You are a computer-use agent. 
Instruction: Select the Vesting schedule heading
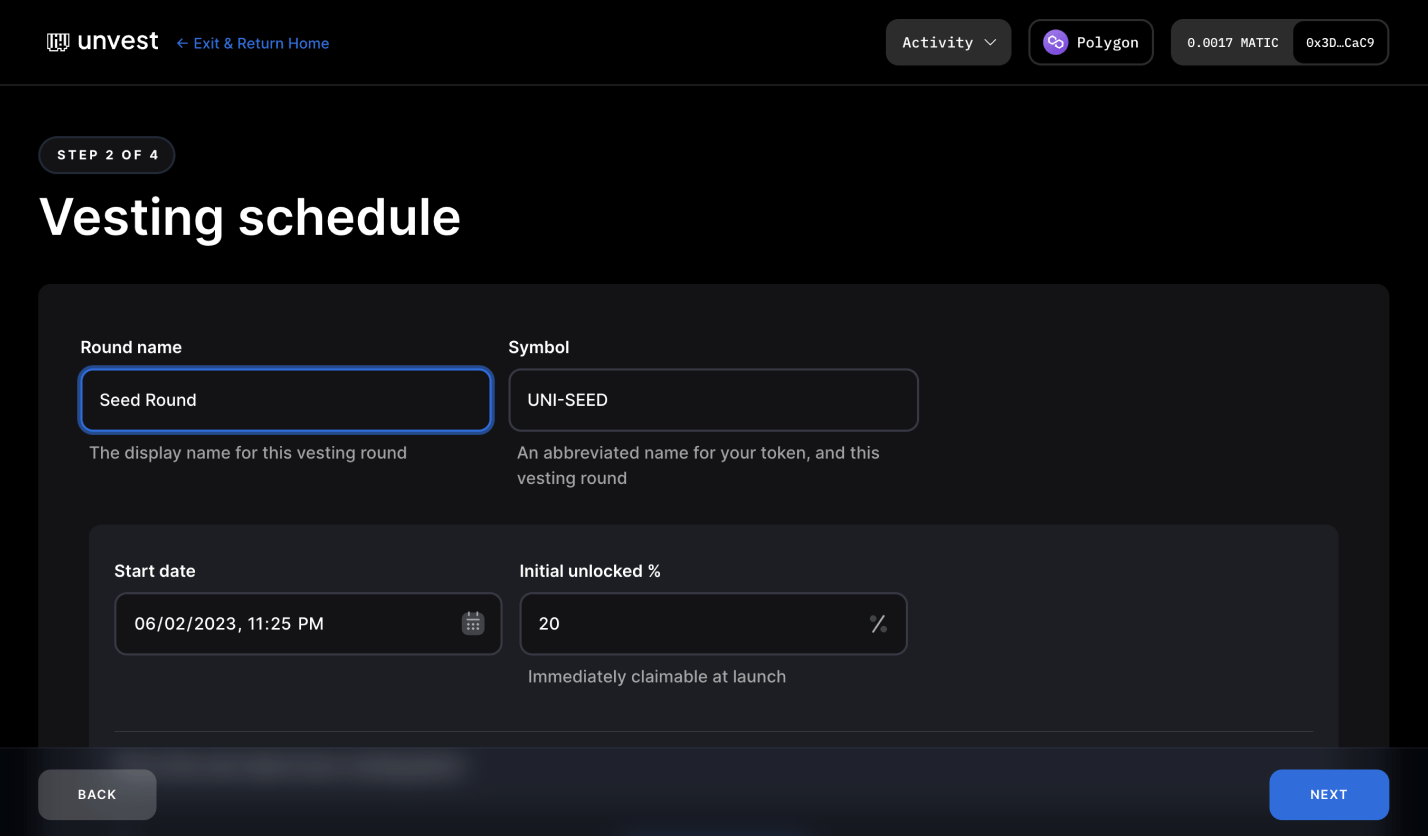[x=249, y=218]
